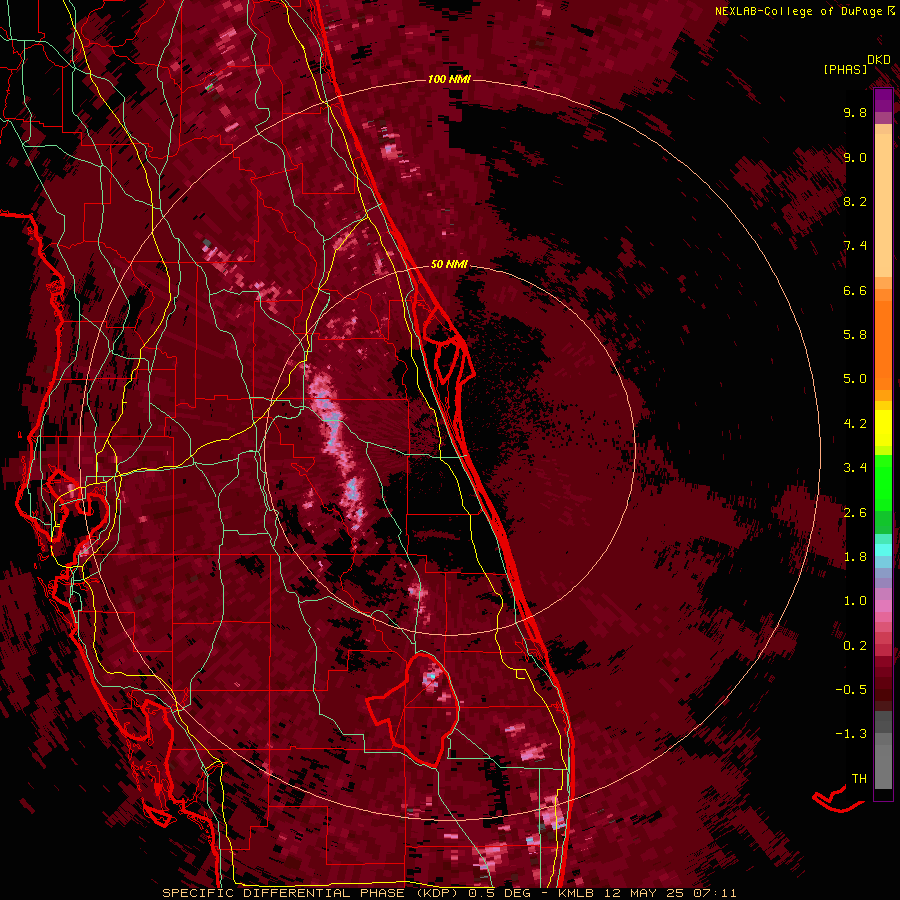Click the cyan band of the color scale
This screenshot has height=900, width=900.
point(883,550)
